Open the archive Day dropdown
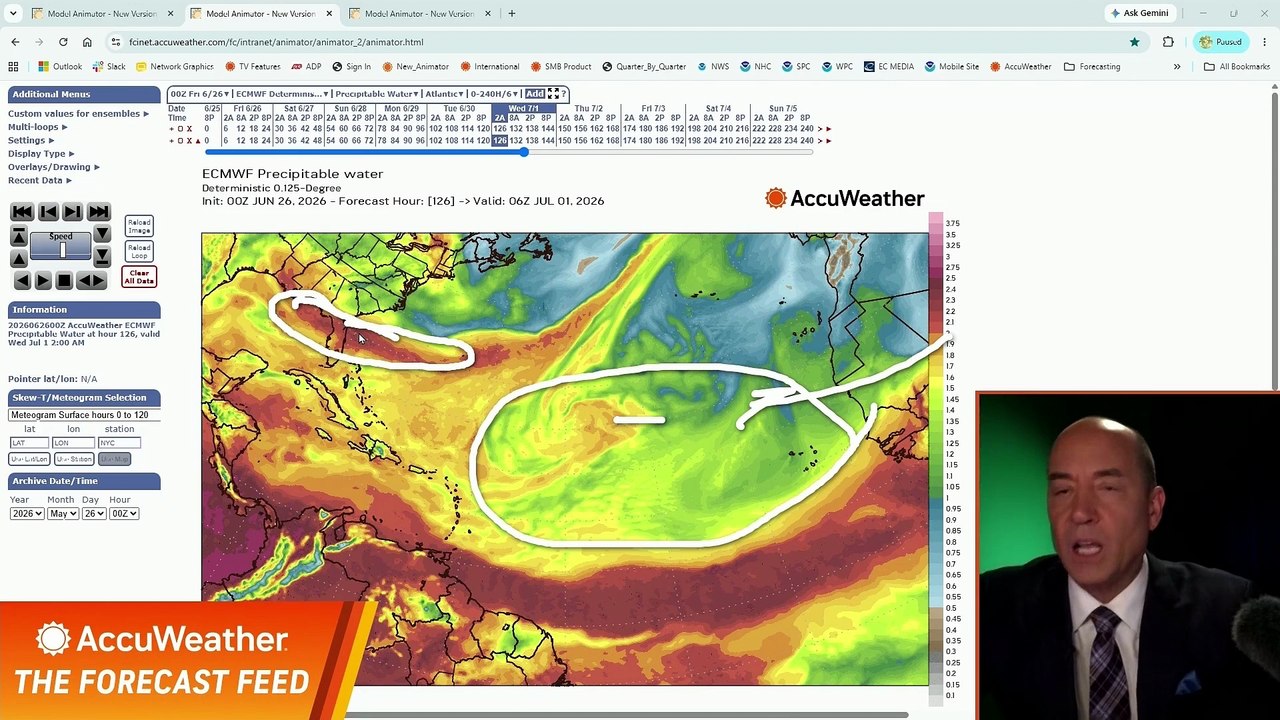 tap(93, 514)
